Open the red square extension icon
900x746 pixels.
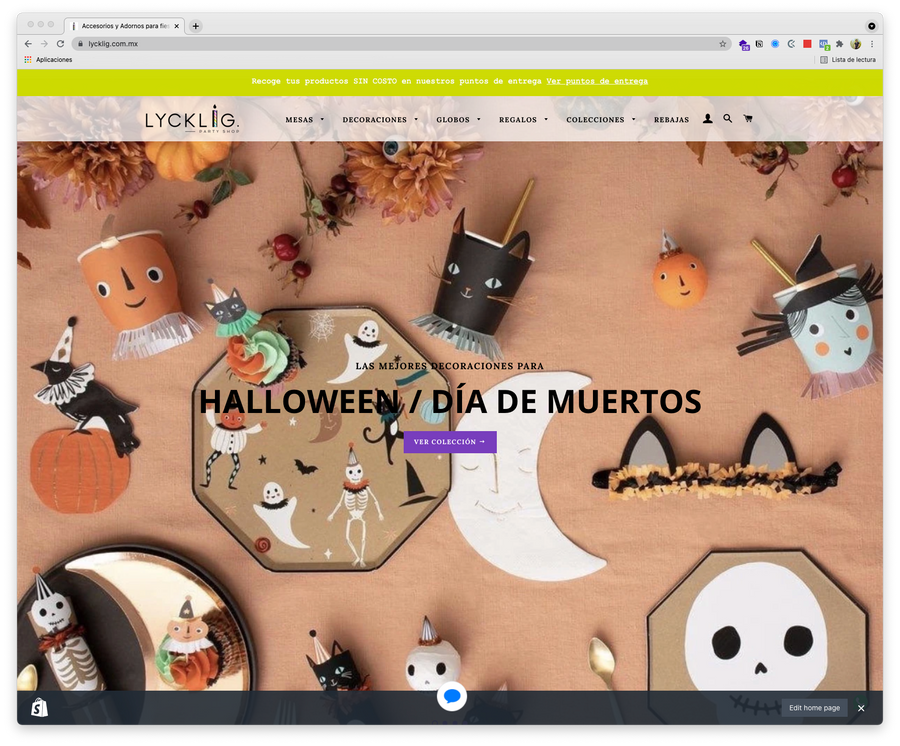click(807, 44)
